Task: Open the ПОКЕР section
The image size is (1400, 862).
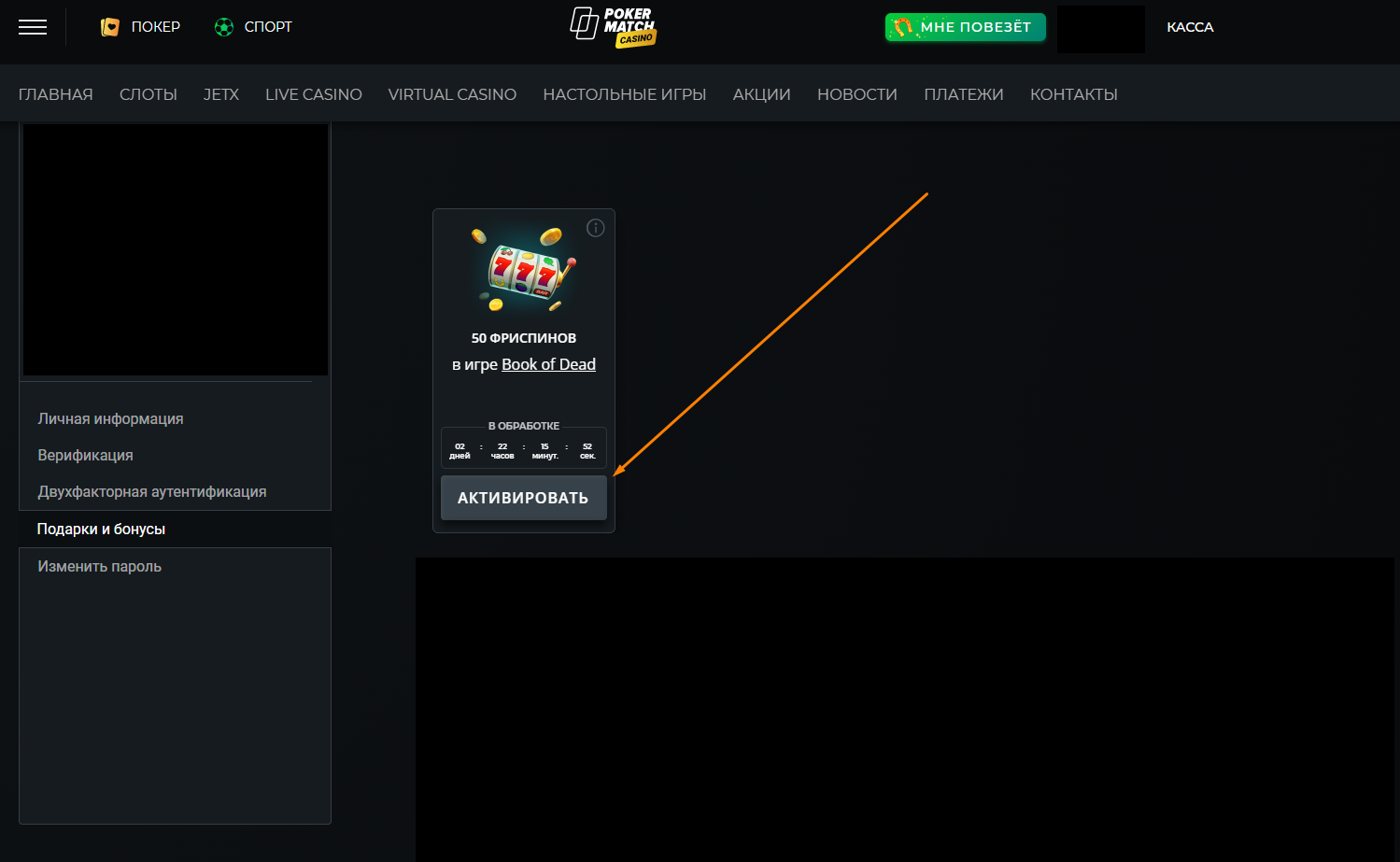Action: coord(156,27)
